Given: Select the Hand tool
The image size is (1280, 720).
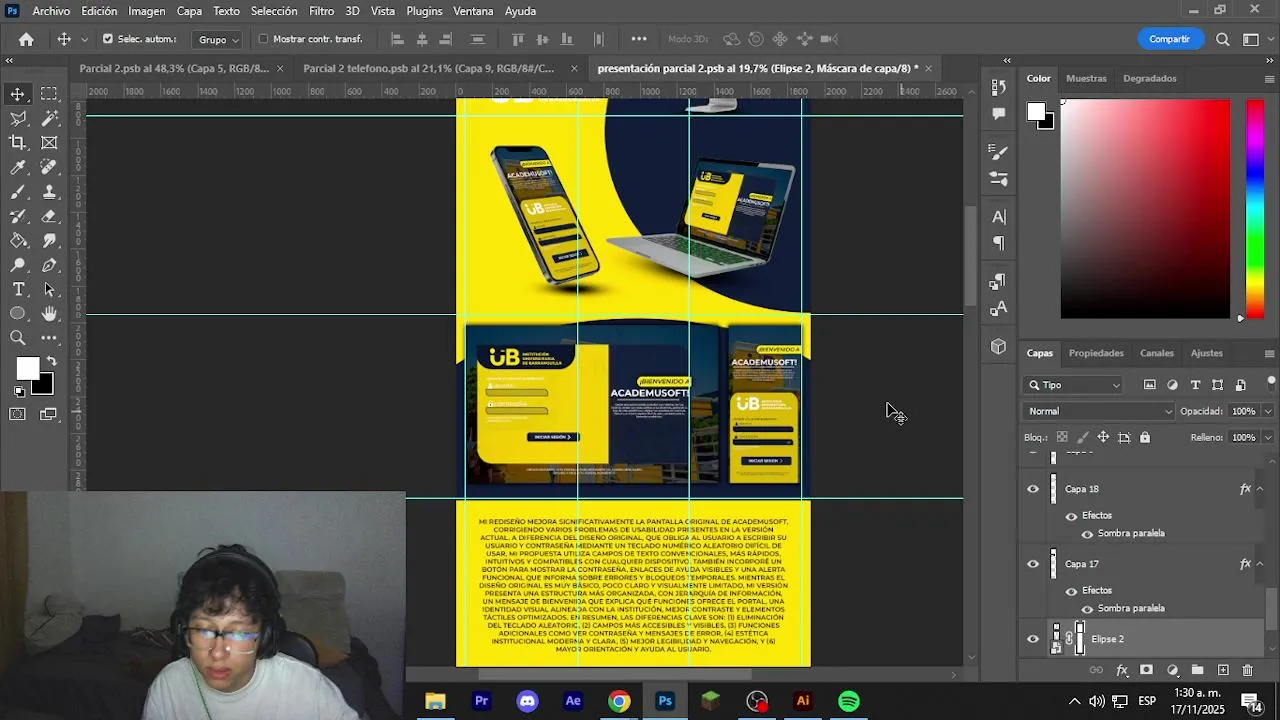Looking at the screenshot, I should tap(49, 314).
